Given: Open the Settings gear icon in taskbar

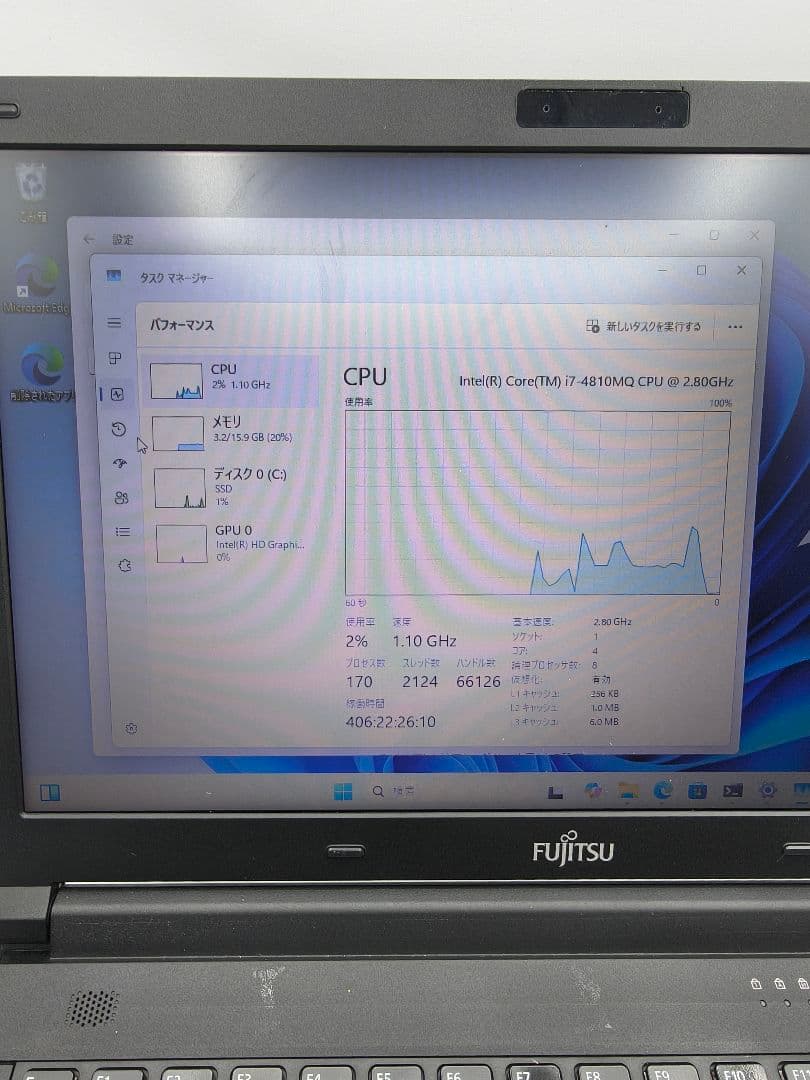Looking at the screenshot, I should pos(767,790).
